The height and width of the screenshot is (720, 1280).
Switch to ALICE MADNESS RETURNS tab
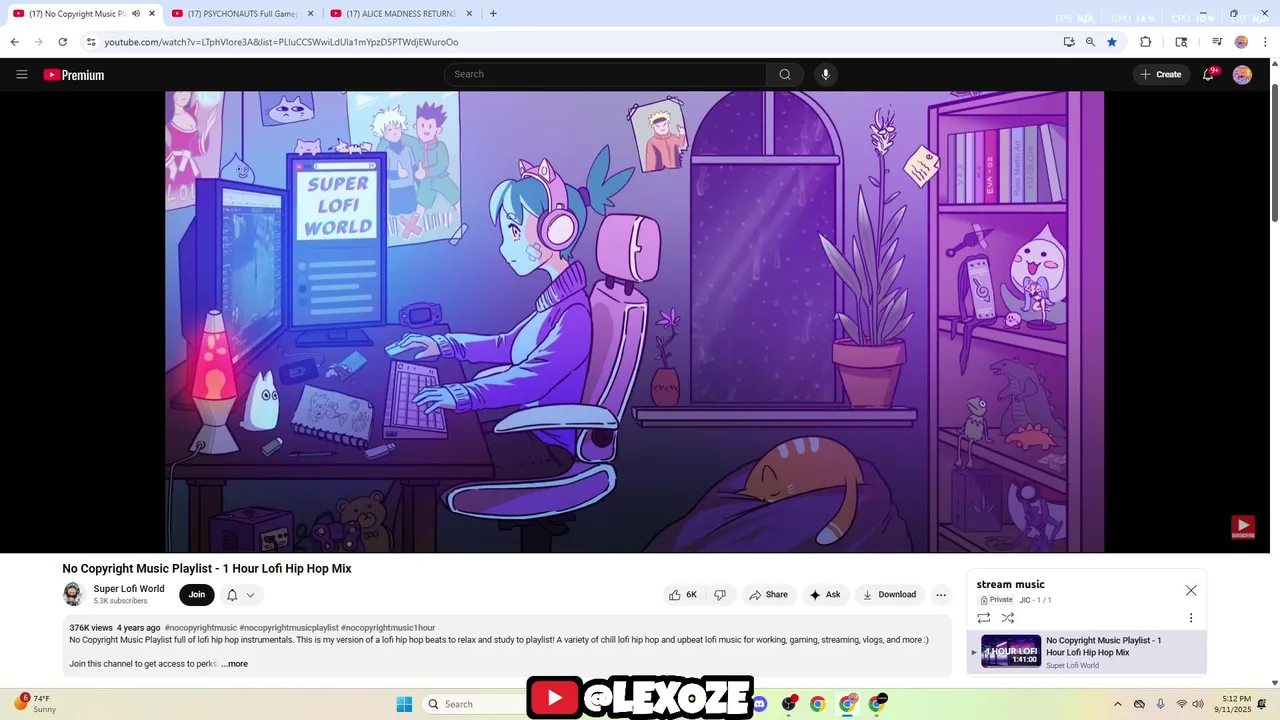pyautogui.click(x=401, y=14)
